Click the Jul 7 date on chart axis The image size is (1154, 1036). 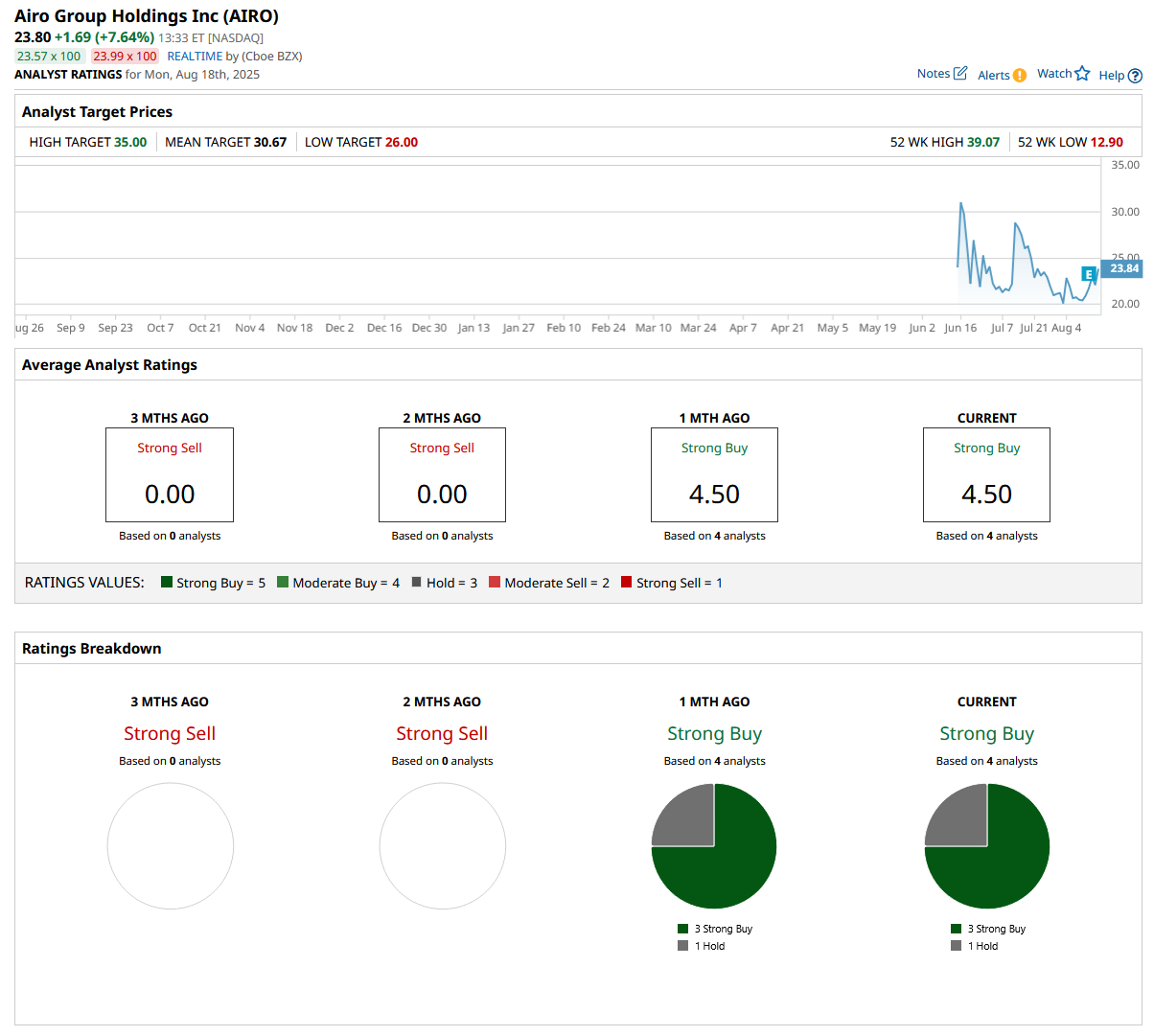(x=1002, y=328)
